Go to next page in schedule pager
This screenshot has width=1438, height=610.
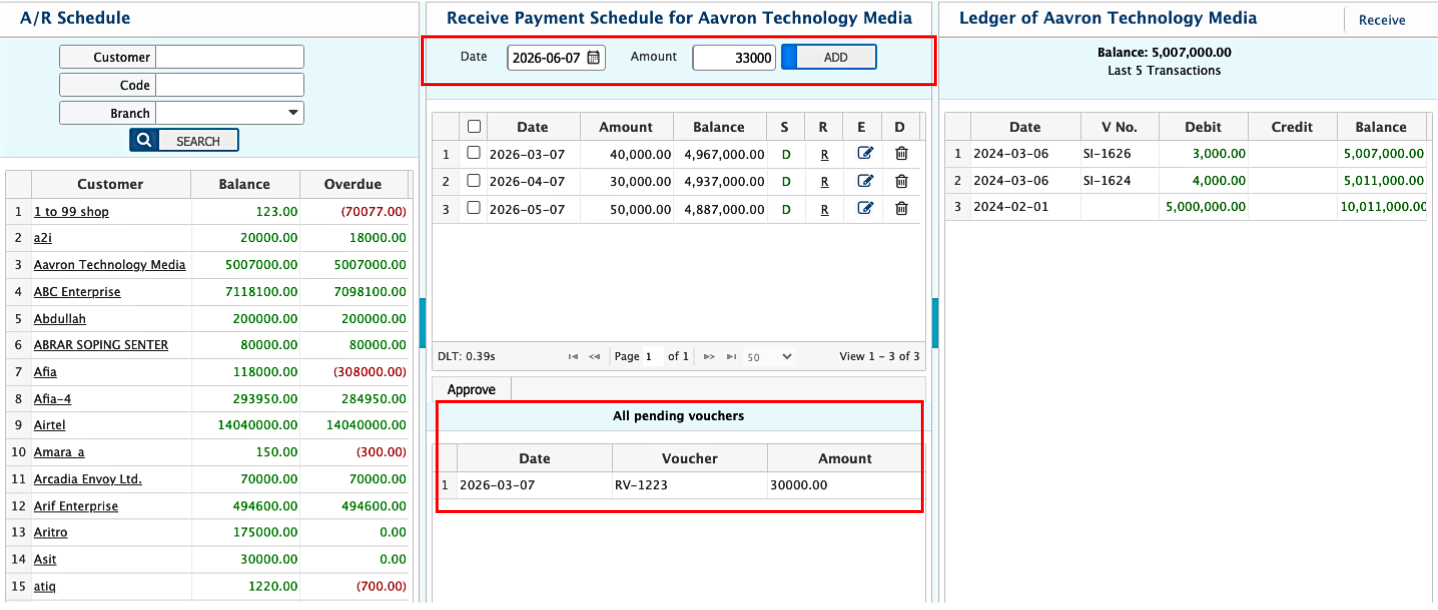coord(709,357)
